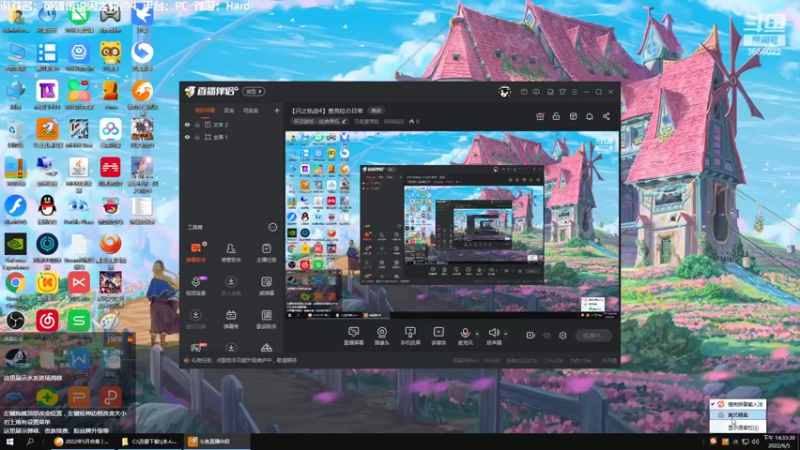Click the user avatar in title bar

(505, 92)
